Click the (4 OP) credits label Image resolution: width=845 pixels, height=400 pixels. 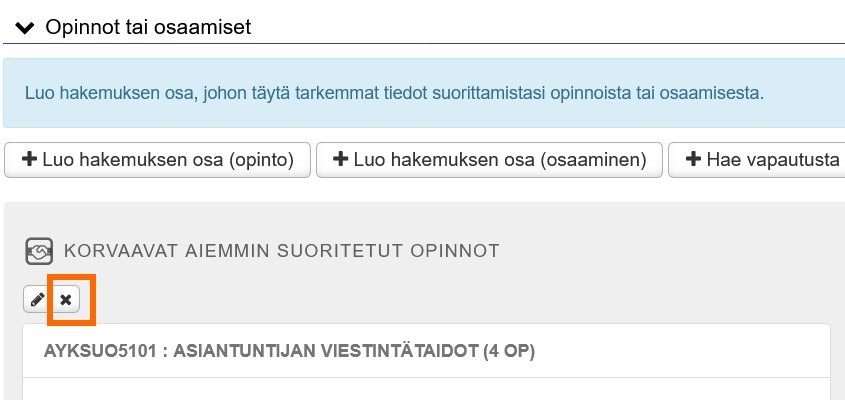tap(510, 351)
